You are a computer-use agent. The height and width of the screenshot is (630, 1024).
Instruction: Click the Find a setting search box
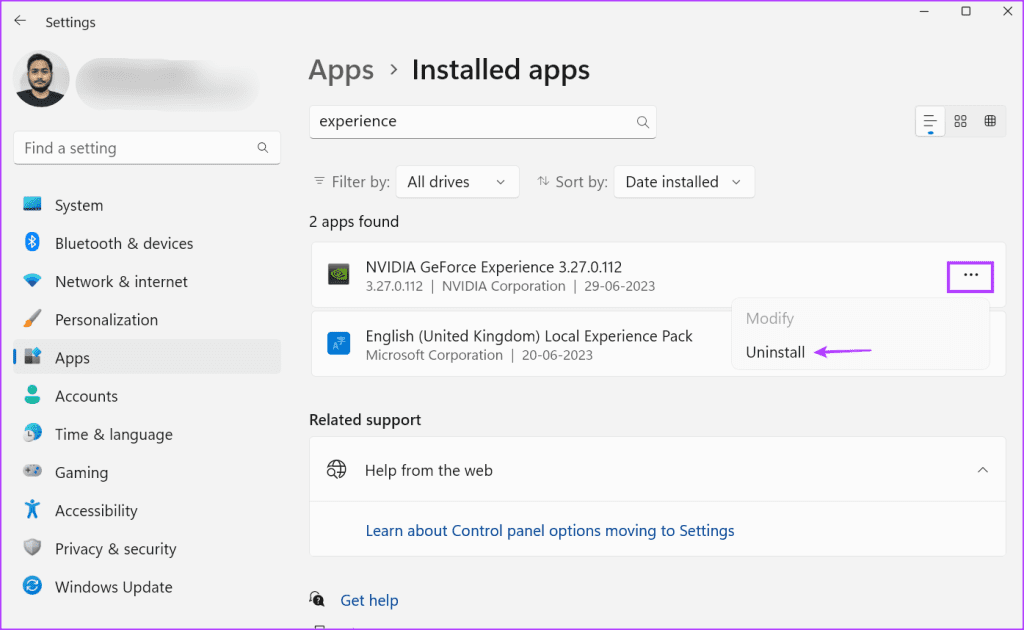146,147
